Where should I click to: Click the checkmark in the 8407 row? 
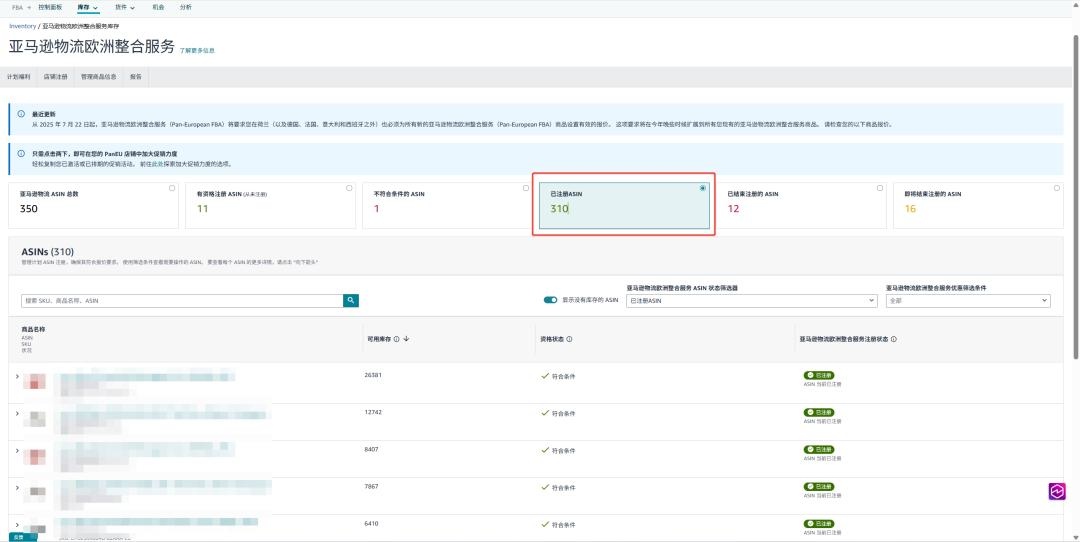pos(545,450)
